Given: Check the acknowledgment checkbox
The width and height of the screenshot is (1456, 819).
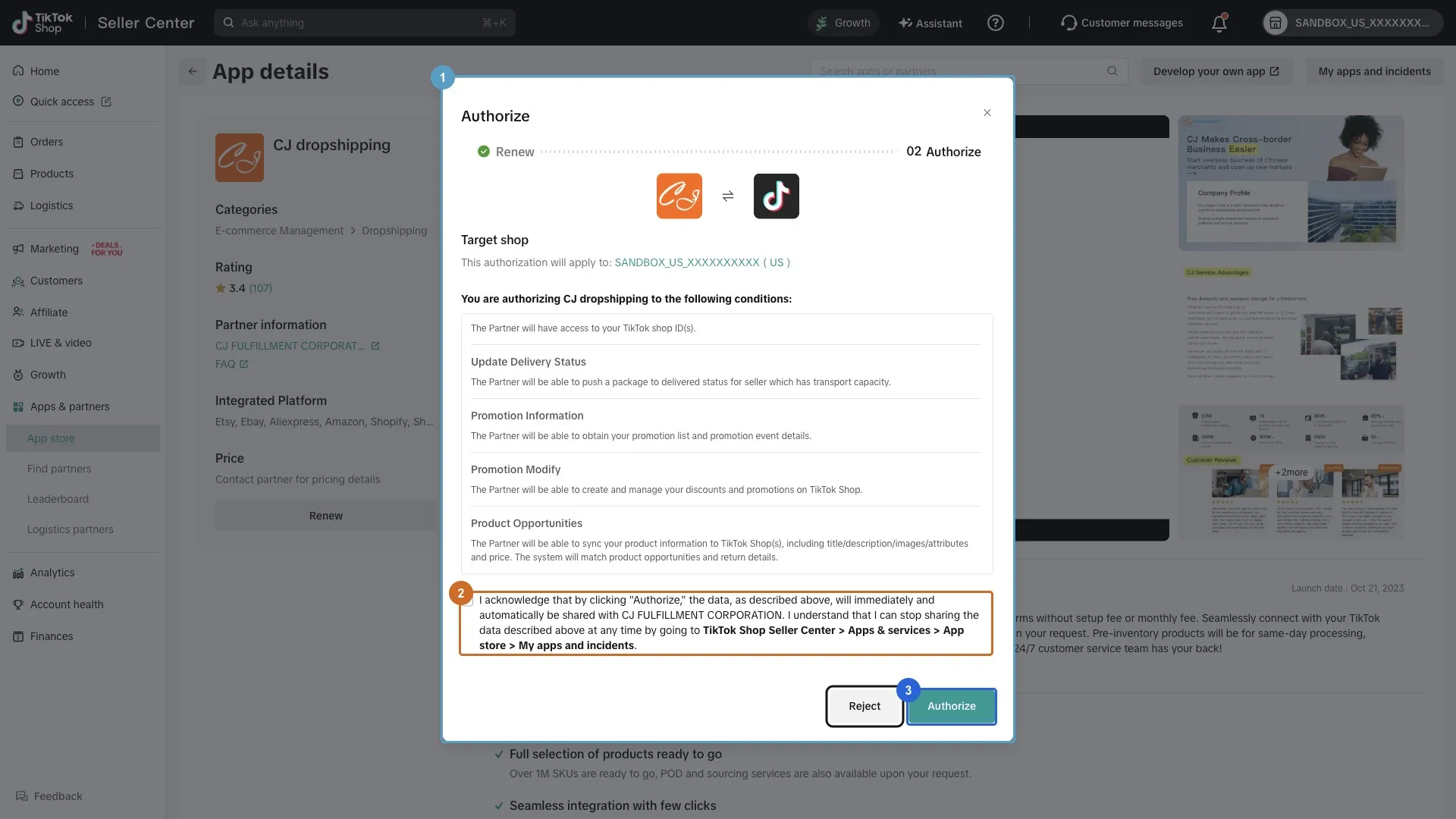Looking at the screenshot, I should (468, 601).
